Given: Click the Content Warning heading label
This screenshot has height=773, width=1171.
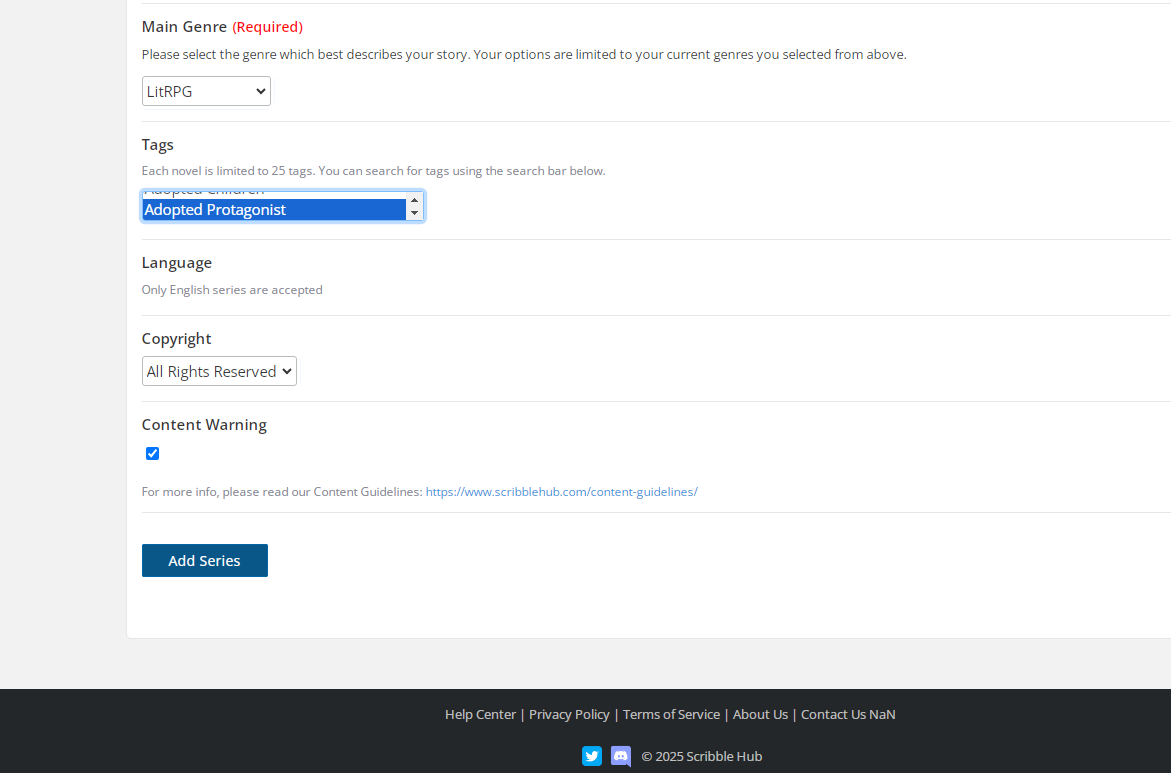Looking at the screenshot, I should coord(204,425).
